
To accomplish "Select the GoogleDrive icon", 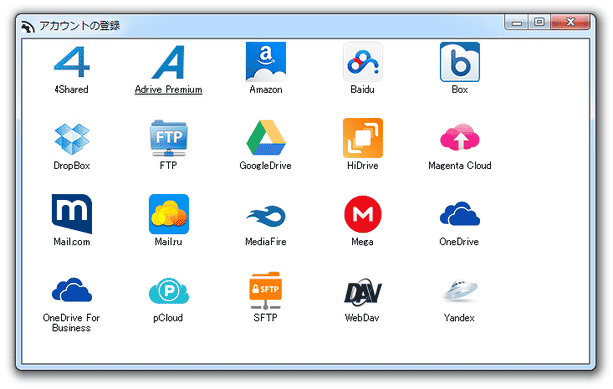I will 266,138.
